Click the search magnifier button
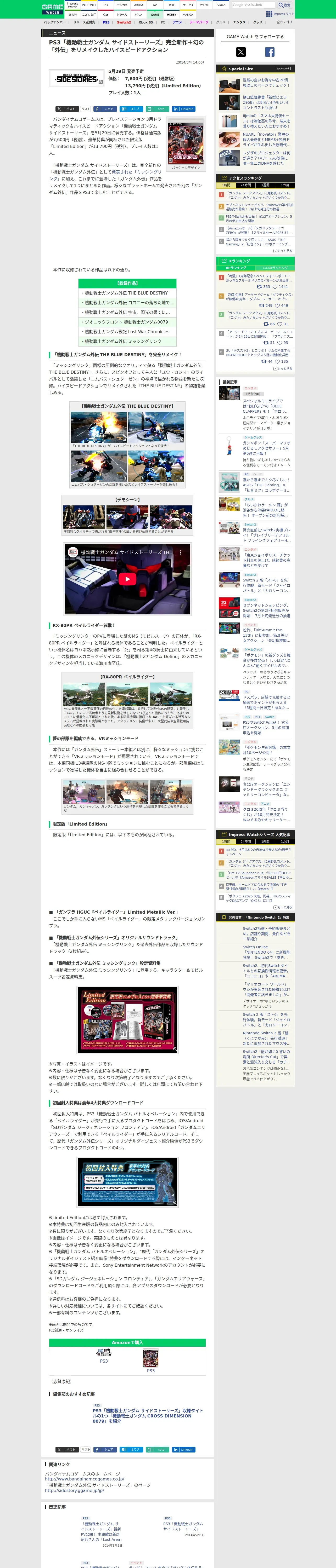Viewport: 336px width, 1568px height. [285, 5]
